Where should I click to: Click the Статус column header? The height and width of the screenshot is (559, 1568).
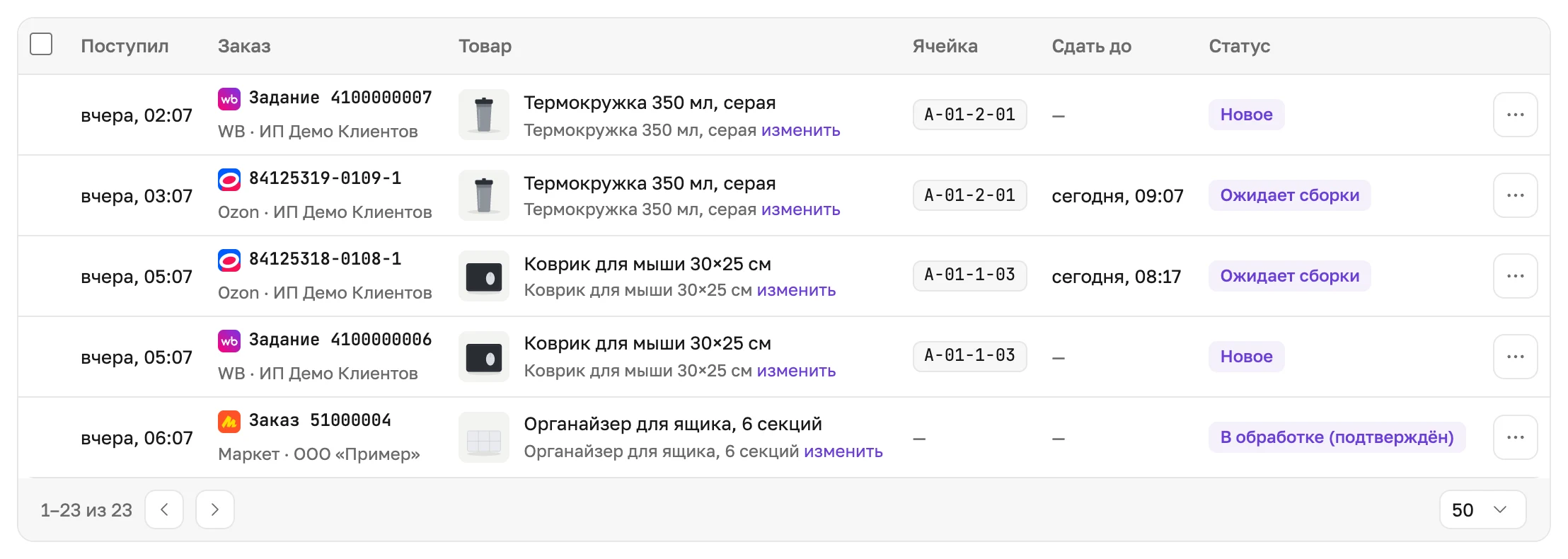coord(1239,46)
